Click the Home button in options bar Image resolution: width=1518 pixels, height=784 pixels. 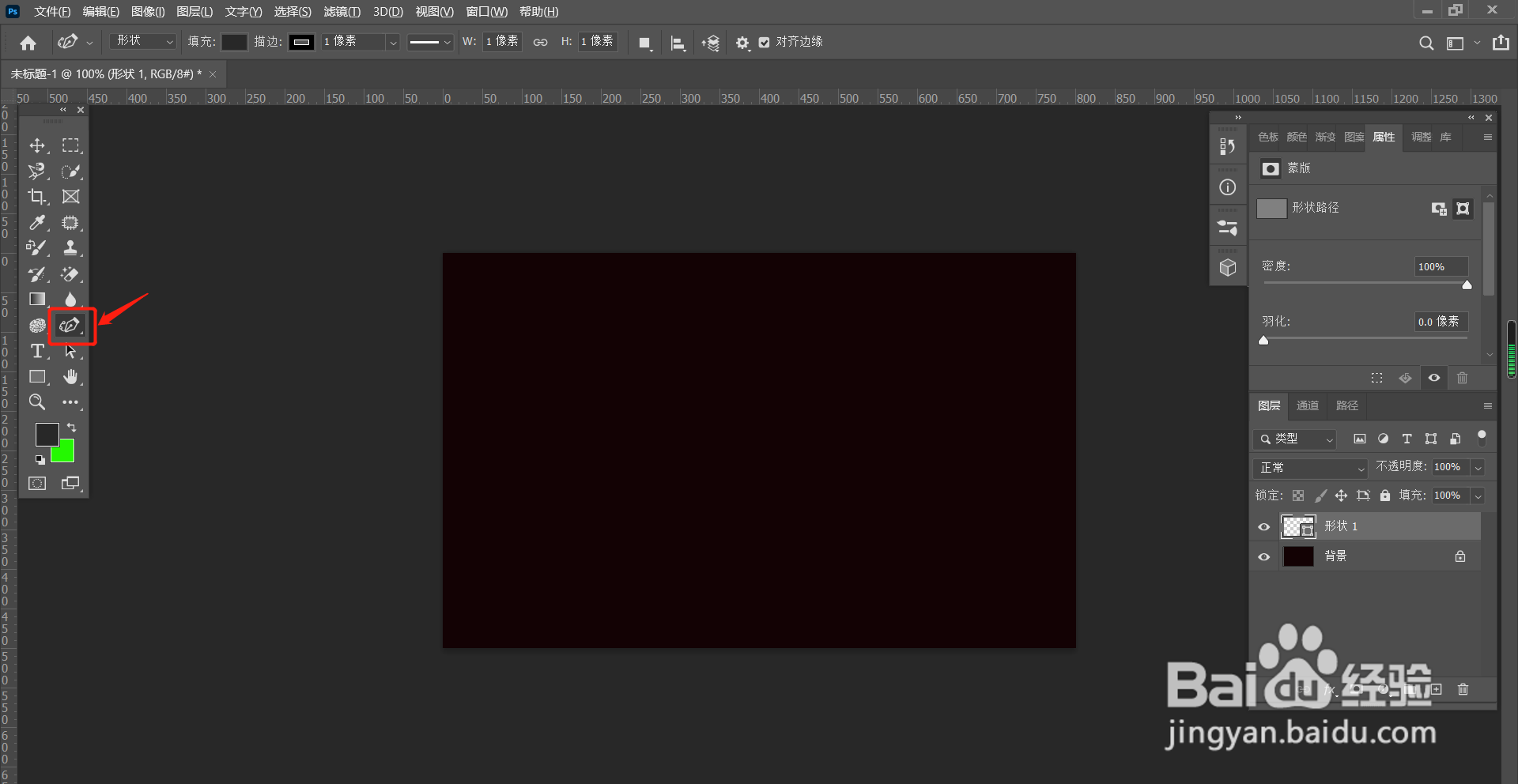(x=28, y=43)
